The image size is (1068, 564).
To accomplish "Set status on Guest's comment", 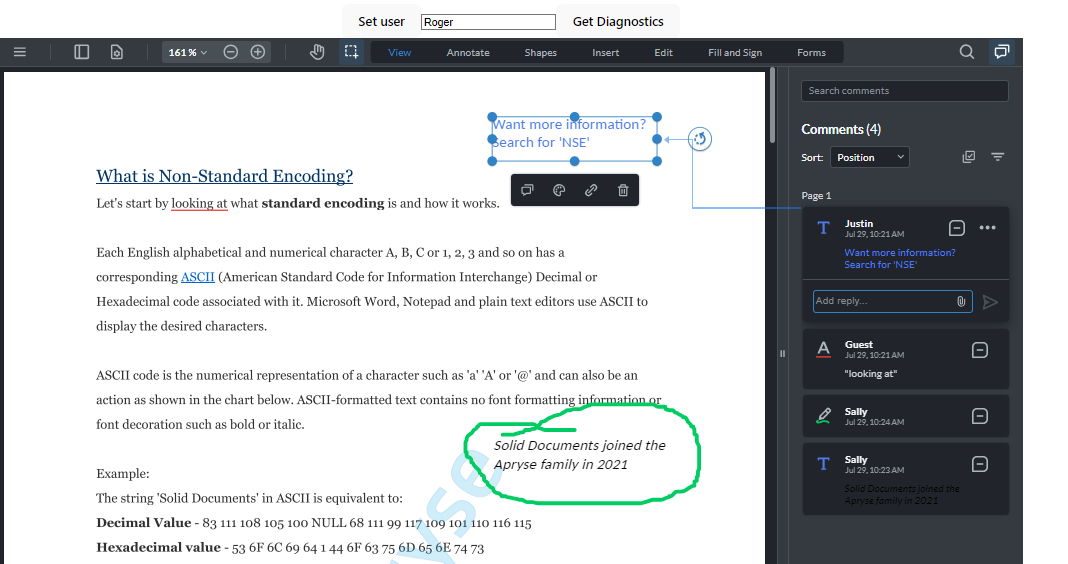I will [x=979, y=350].
